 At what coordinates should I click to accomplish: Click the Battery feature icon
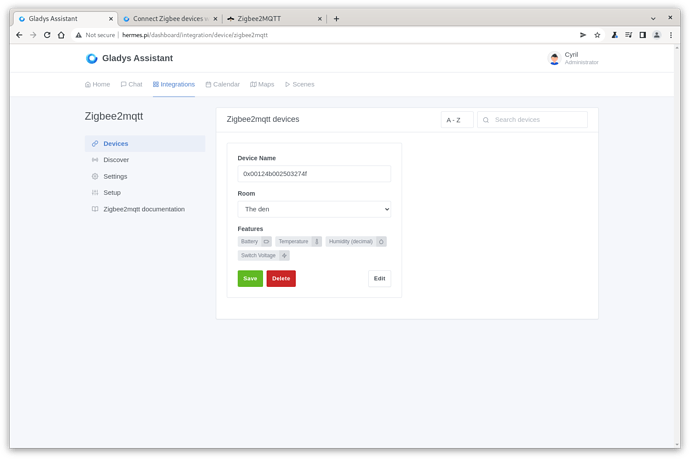(266, 242)
